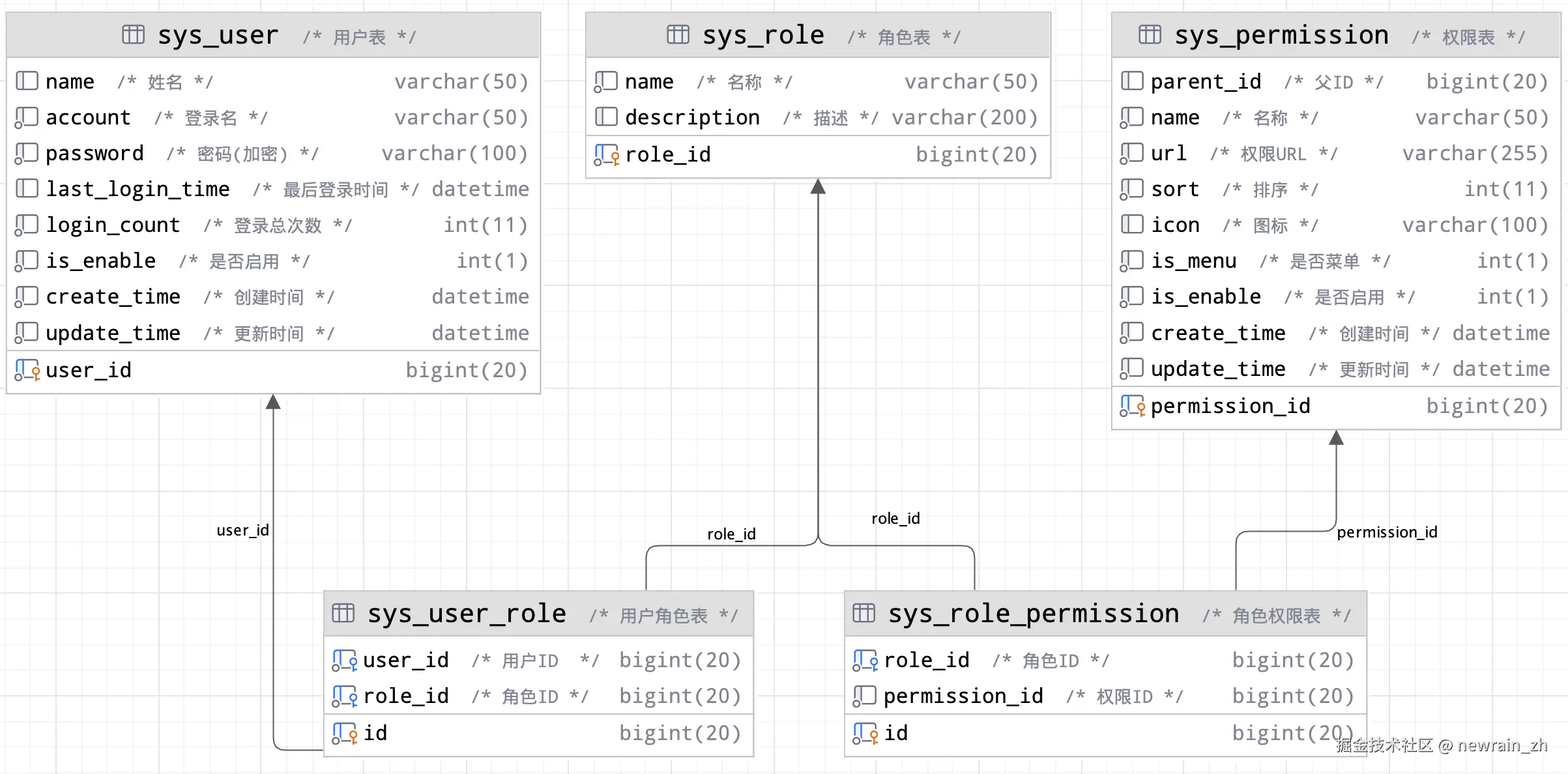Click the permission_id primary key icon
Image resolution: width=1568 pixels, height=774 pixels.
1132,406
